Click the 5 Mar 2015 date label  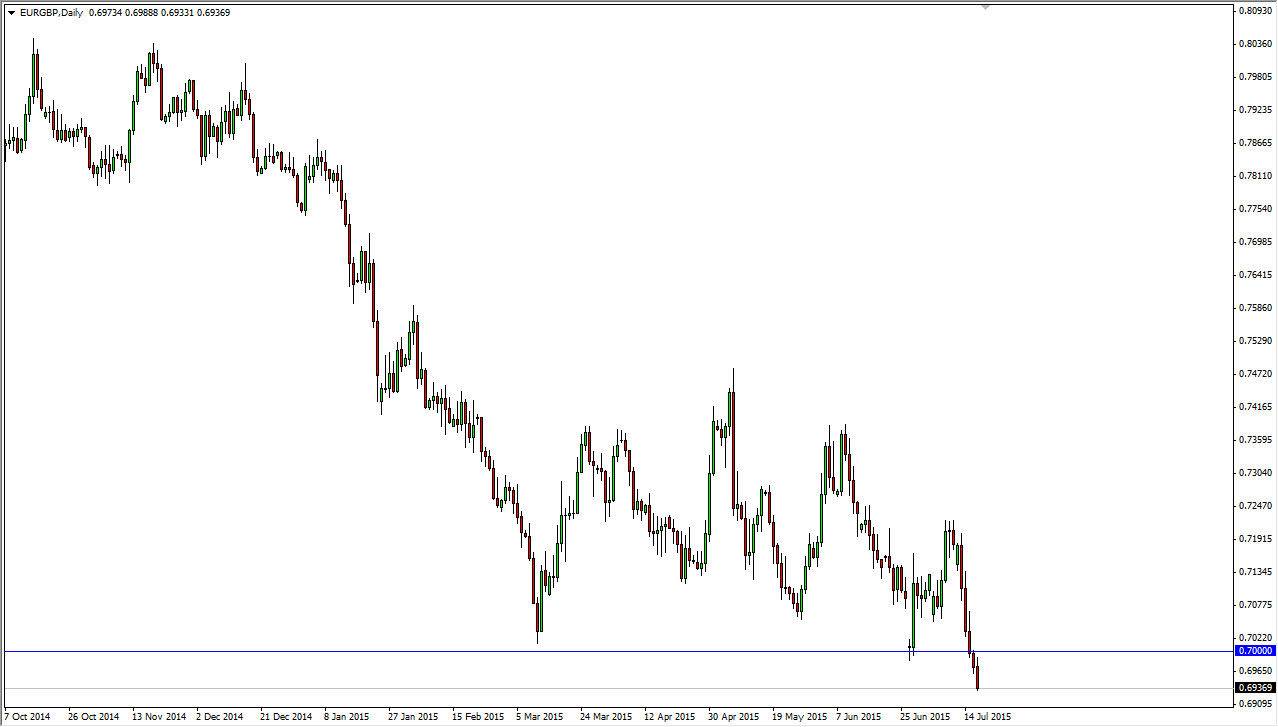click(538, 717)
